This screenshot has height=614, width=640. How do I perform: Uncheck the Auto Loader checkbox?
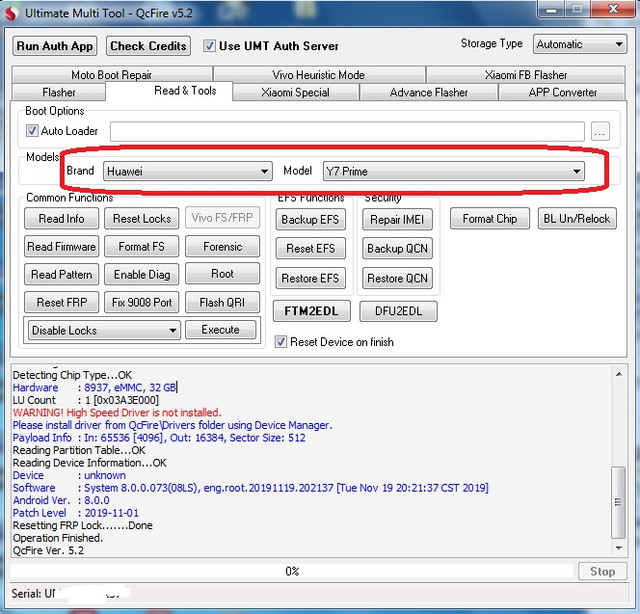click(32, 131)
